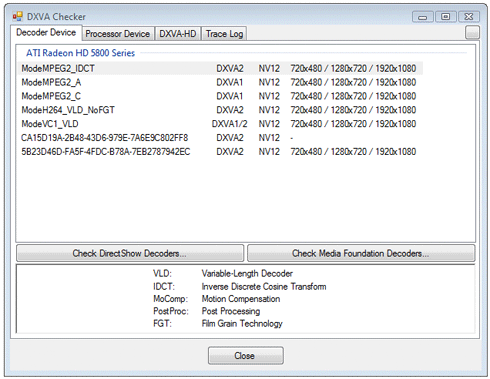Open the Processor Device tab

point(118,34)
